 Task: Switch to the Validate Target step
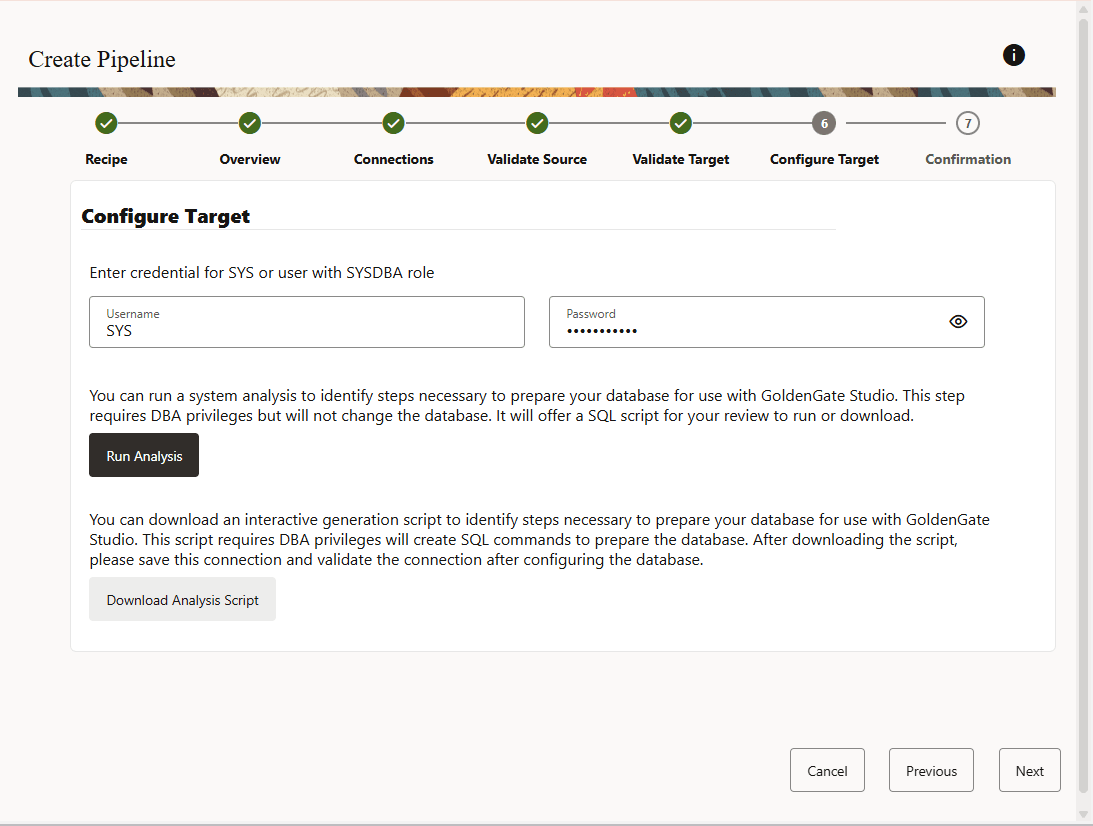click(x=681, y=159)
